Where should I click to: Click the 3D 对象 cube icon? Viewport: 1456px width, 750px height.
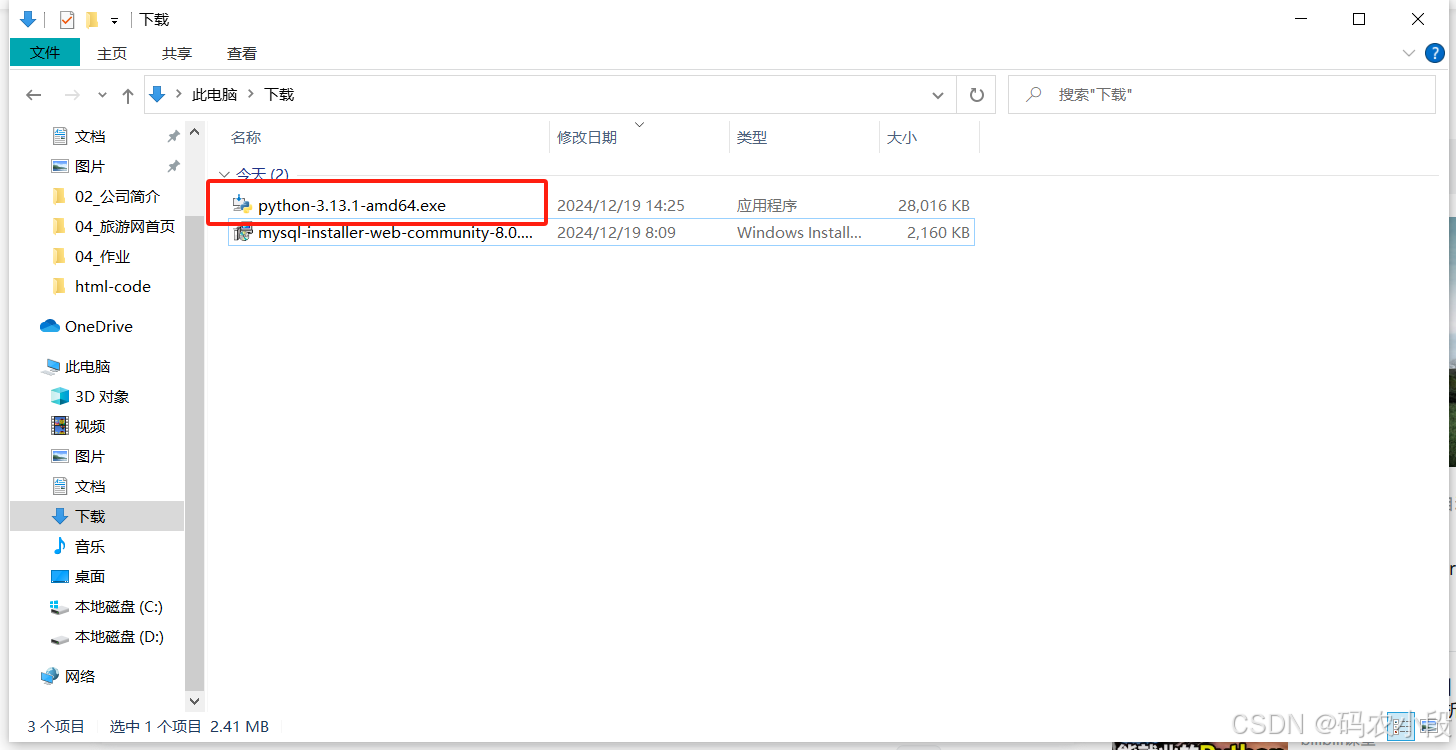pyautogui.click(x=60, y=397)
